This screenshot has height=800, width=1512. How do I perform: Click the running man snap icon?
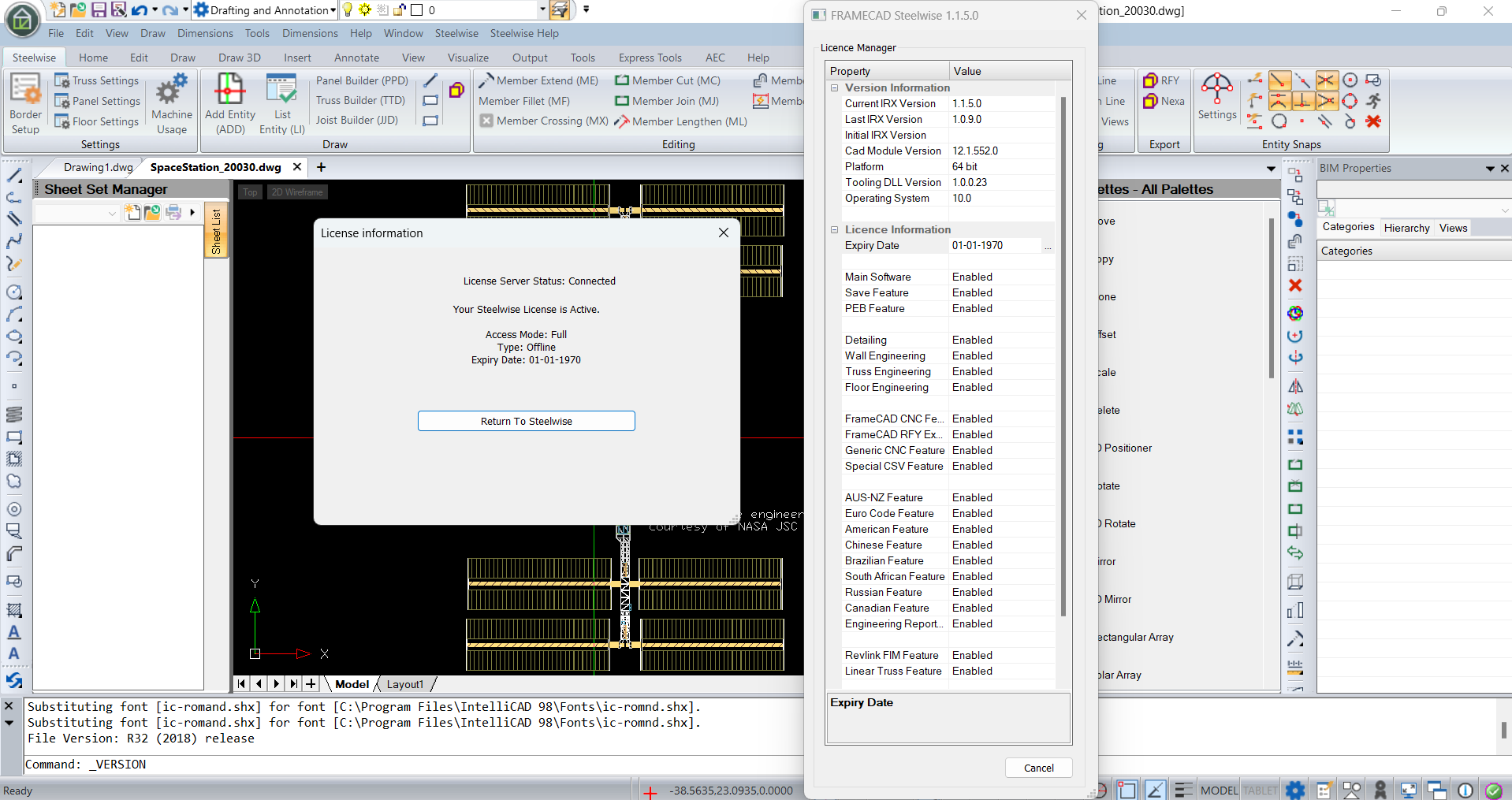tap(1373, 101)
